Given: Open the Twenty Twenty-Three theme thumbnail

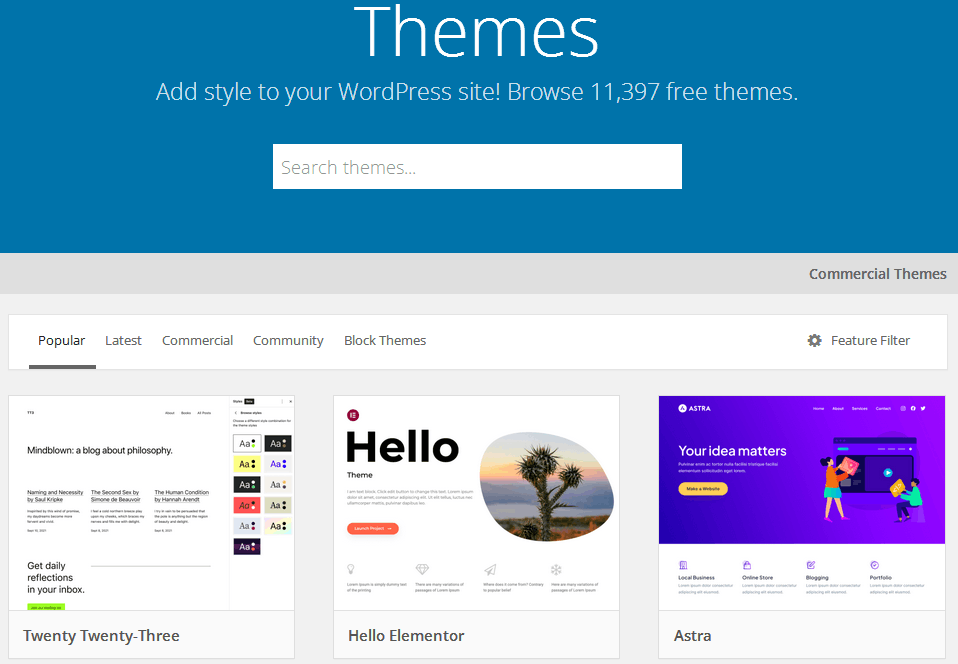Looking at the screenshot, I should (152, 503).
